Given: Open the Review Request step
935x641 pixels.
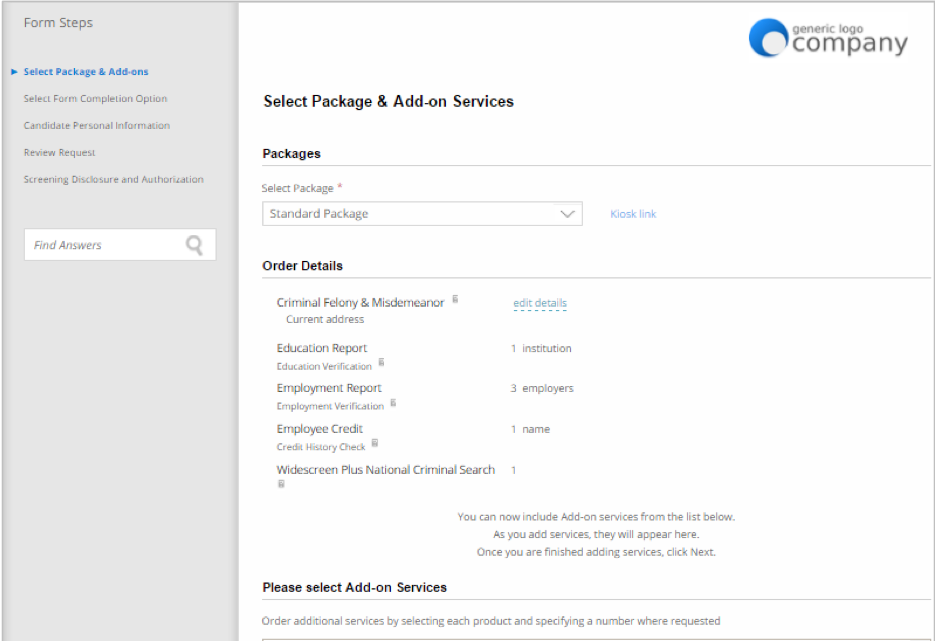Looking at the screenshot, I should [x=59, y=153].
